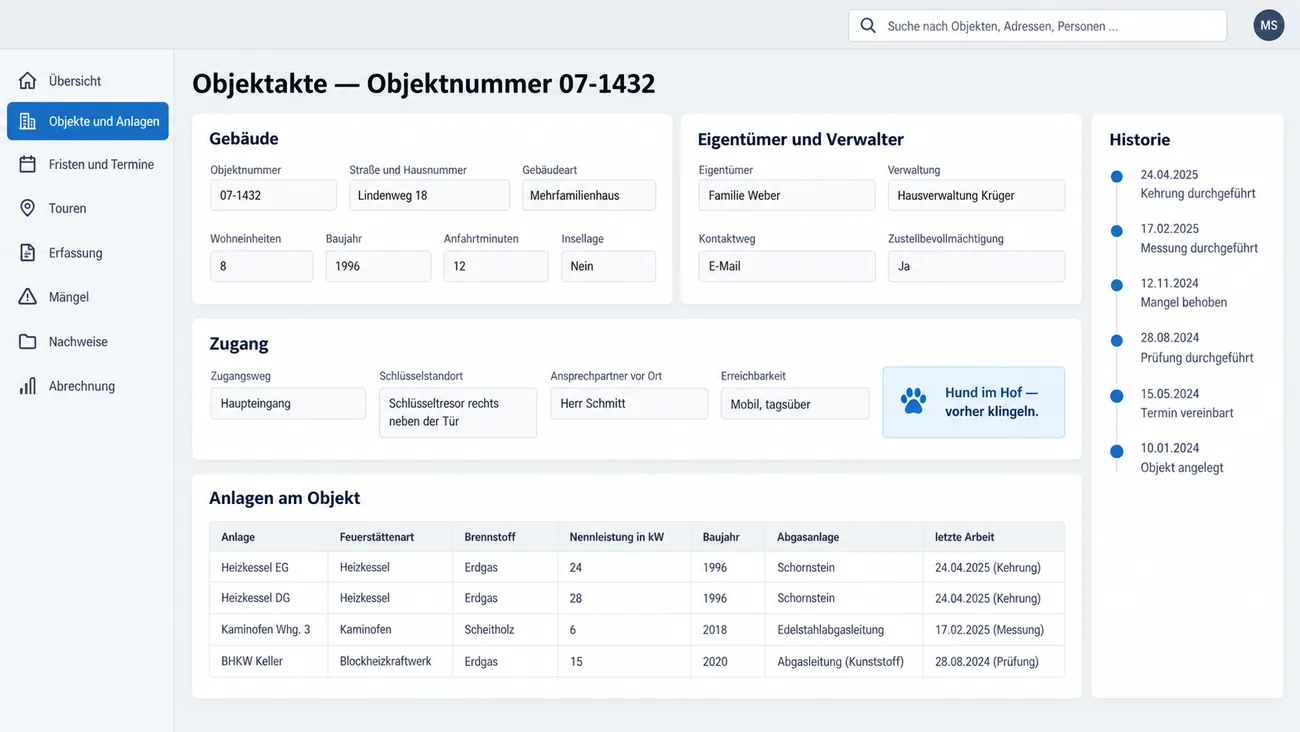Click the Nachweise folder icon
Screen dimensions: 1300x732
[x=28, y=341]
